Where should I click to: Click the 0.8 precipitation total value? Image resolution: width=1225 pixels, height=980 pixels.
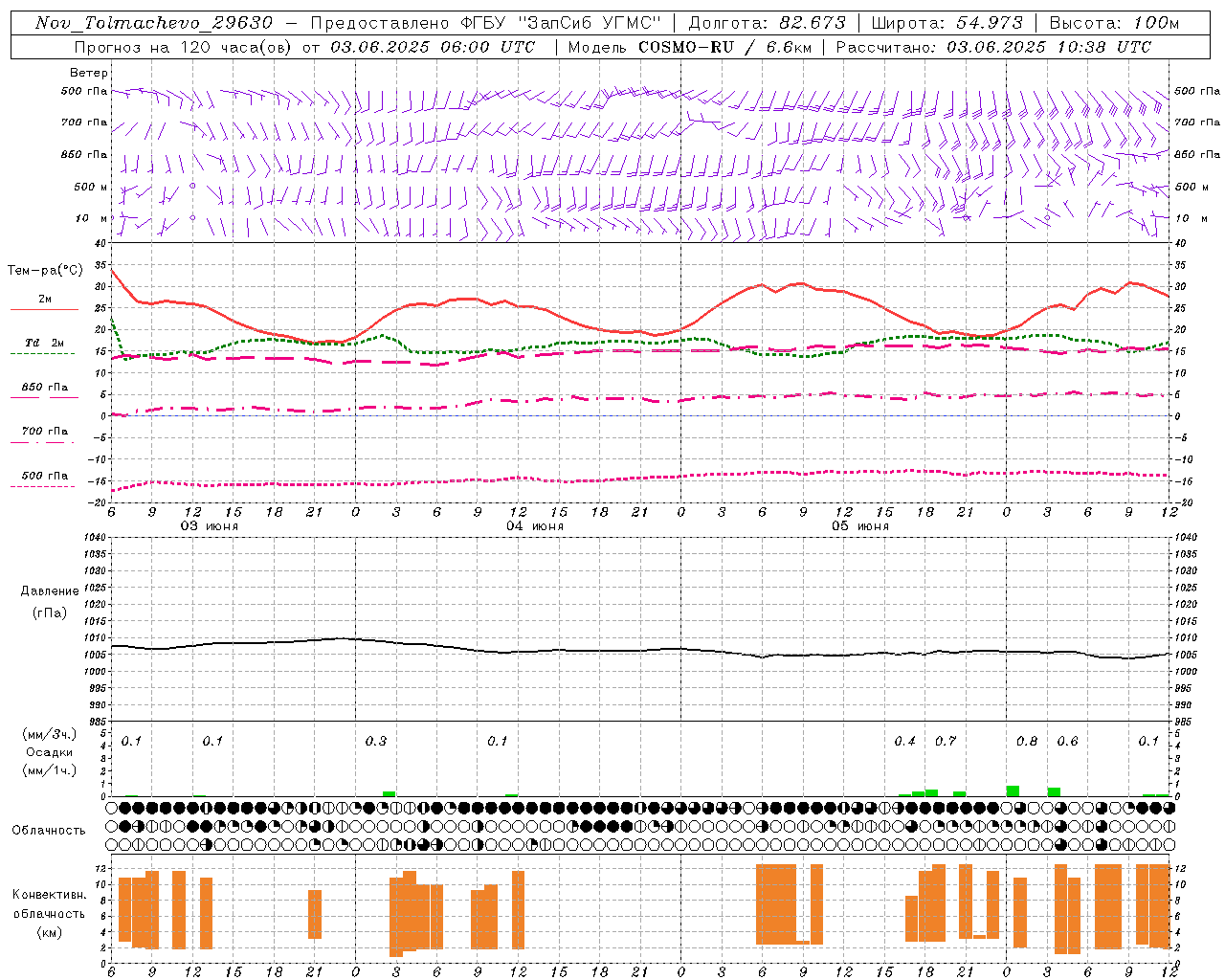1027,741
